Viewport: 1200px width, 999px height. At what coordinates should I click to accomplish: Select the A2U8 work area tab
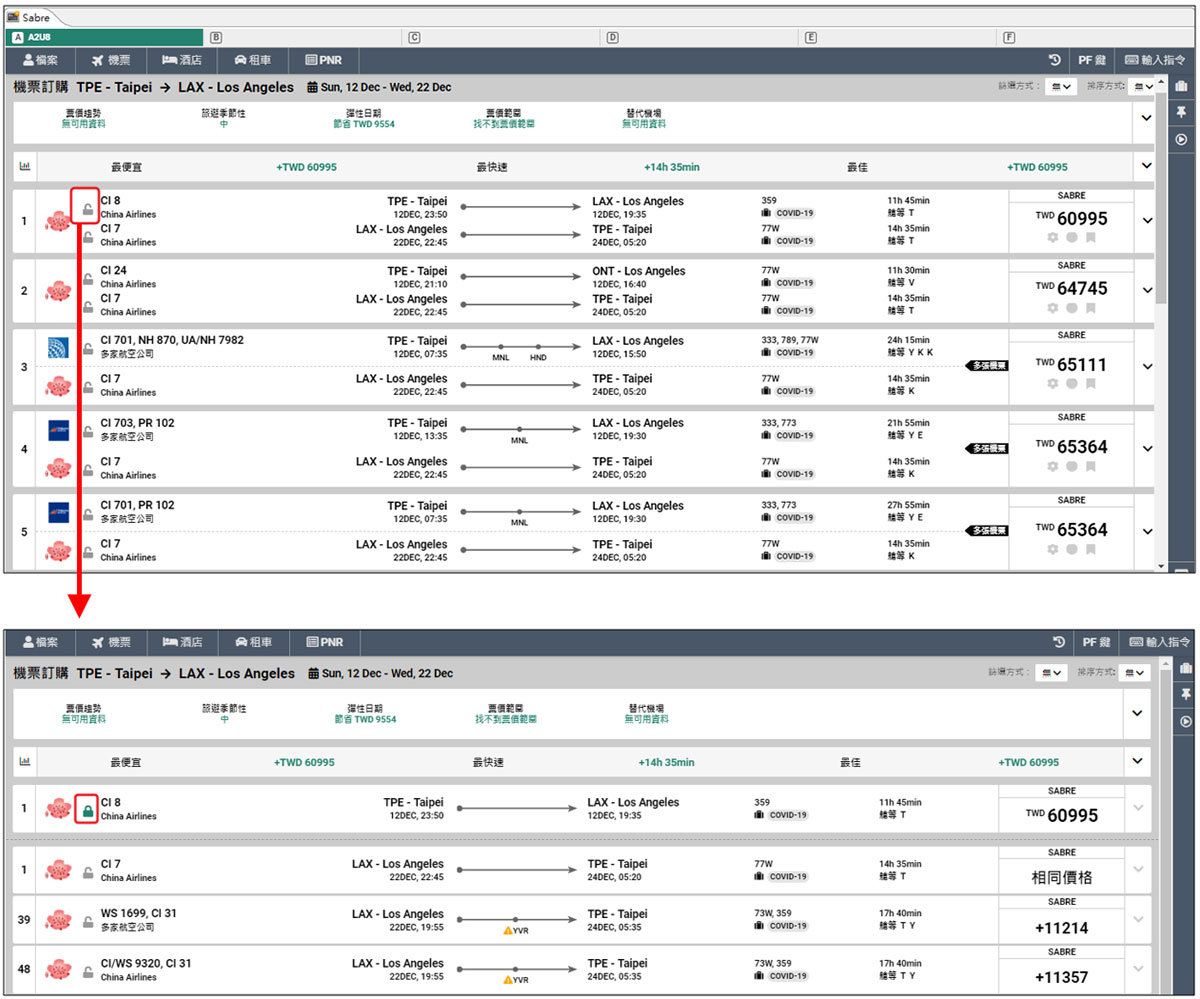tap(106, 37)
